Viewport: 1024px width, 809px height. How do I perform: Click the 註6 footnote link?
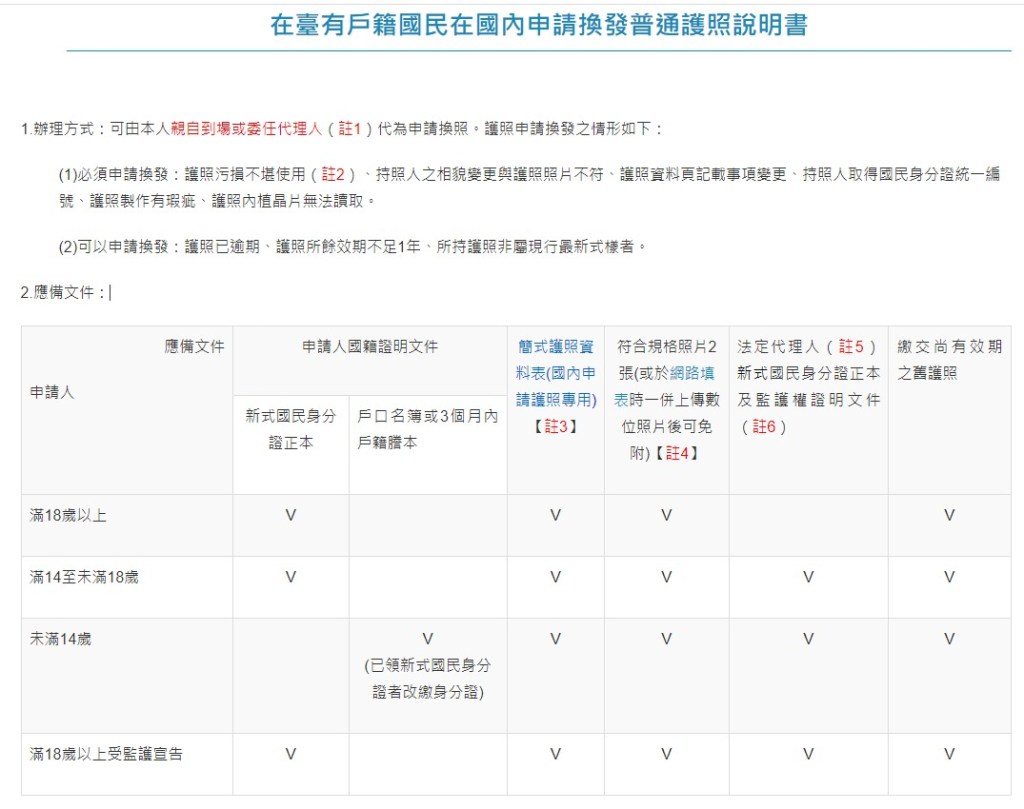[765, 427]
